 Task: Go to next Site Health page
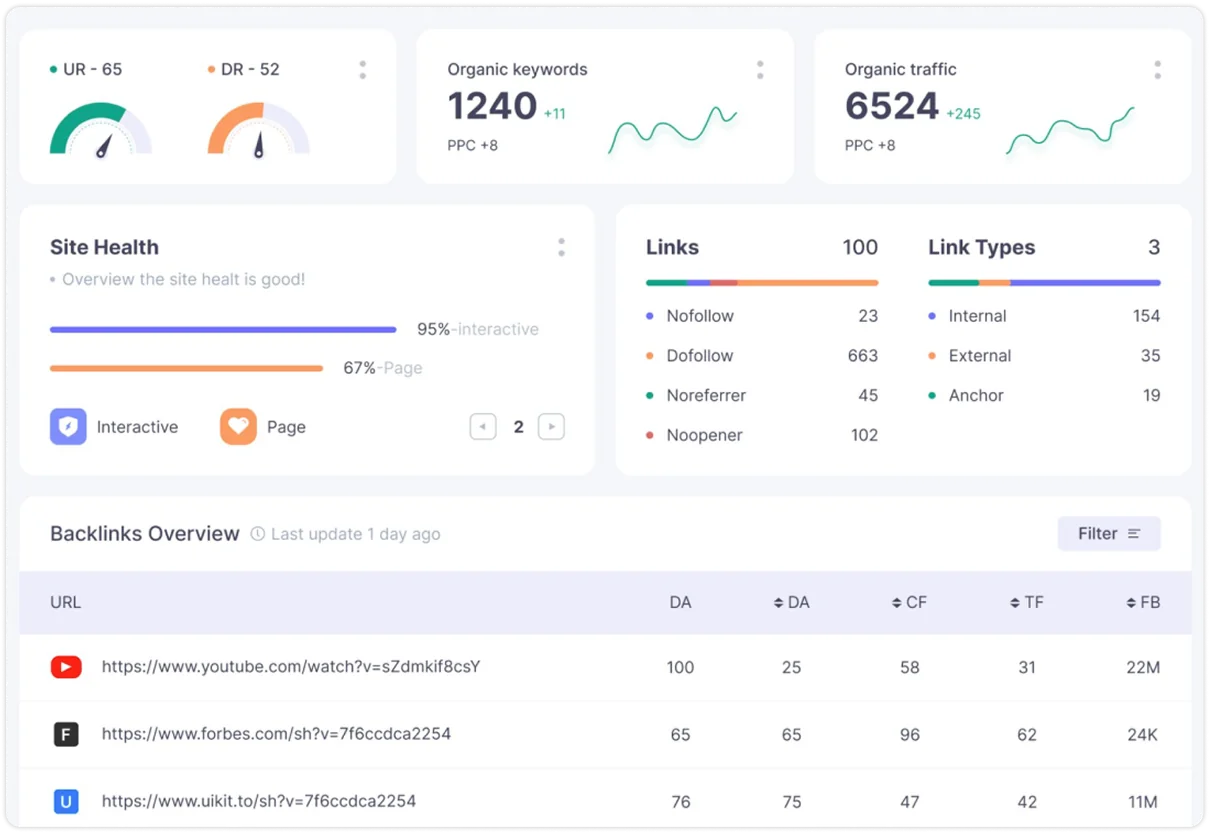[x=551, y=427]
